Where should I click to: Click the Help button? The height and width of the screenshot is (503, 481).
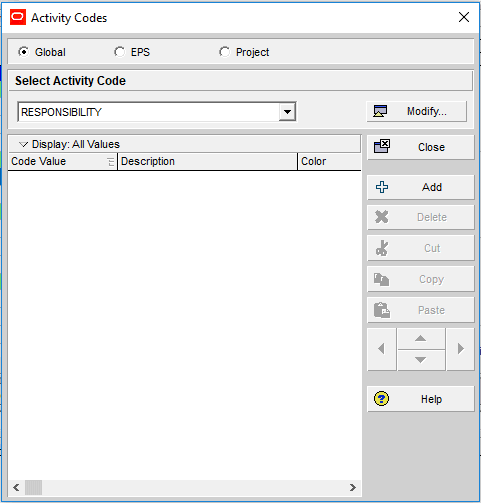point(421,399)
